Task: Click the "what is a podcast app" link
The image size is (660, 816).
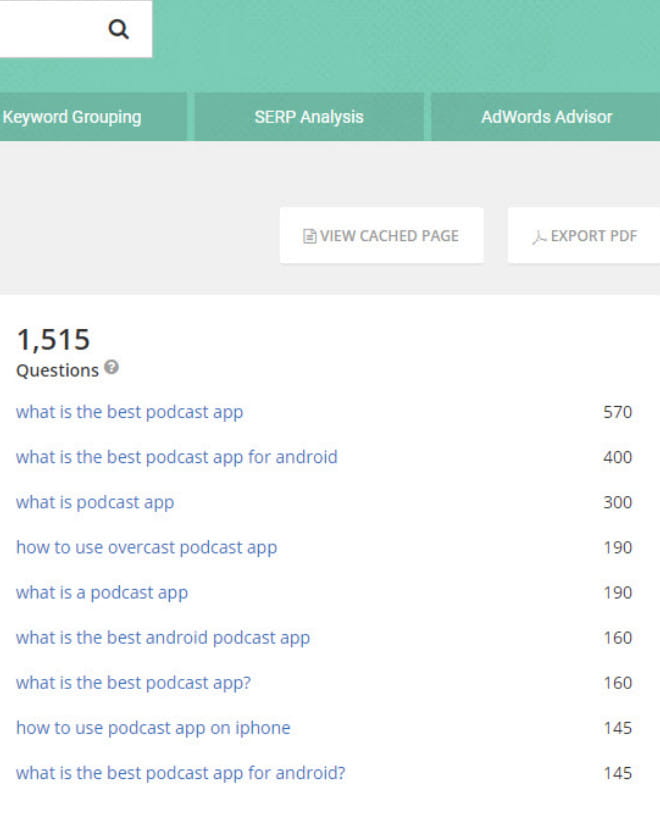Action: 102,592
